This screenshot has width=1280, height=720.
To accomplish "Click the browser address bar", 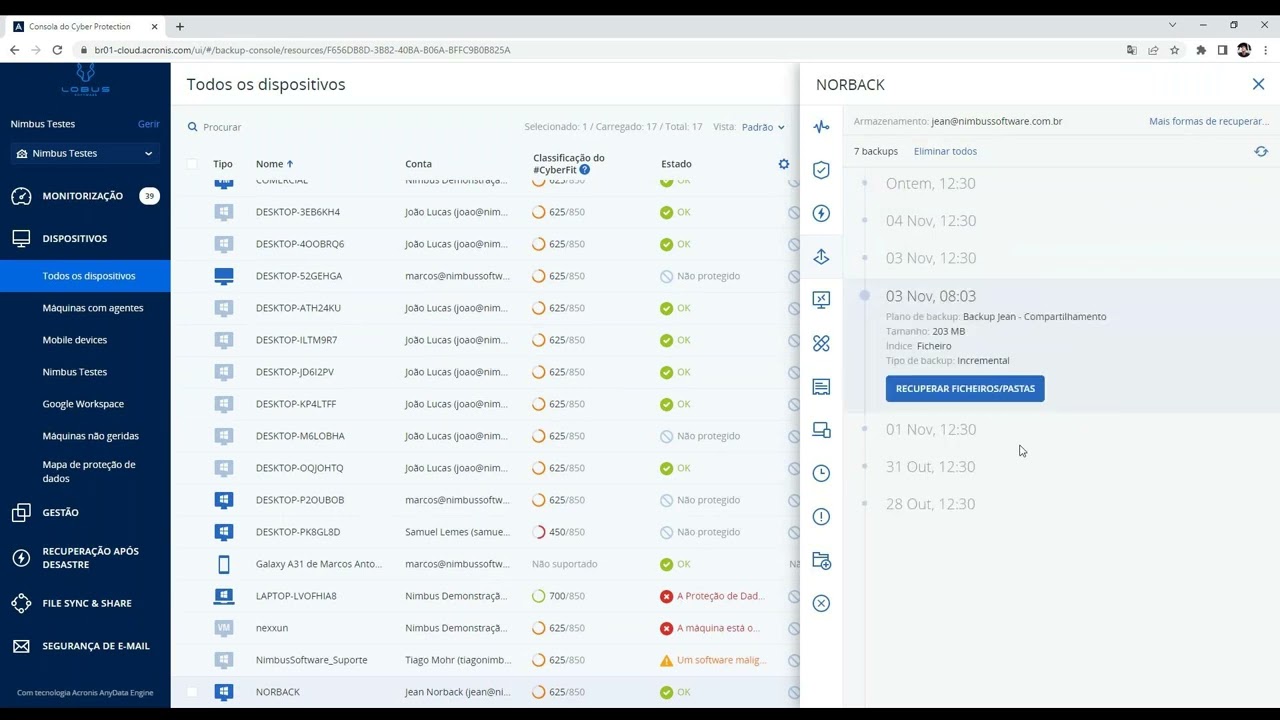I will tap(600, 50).
